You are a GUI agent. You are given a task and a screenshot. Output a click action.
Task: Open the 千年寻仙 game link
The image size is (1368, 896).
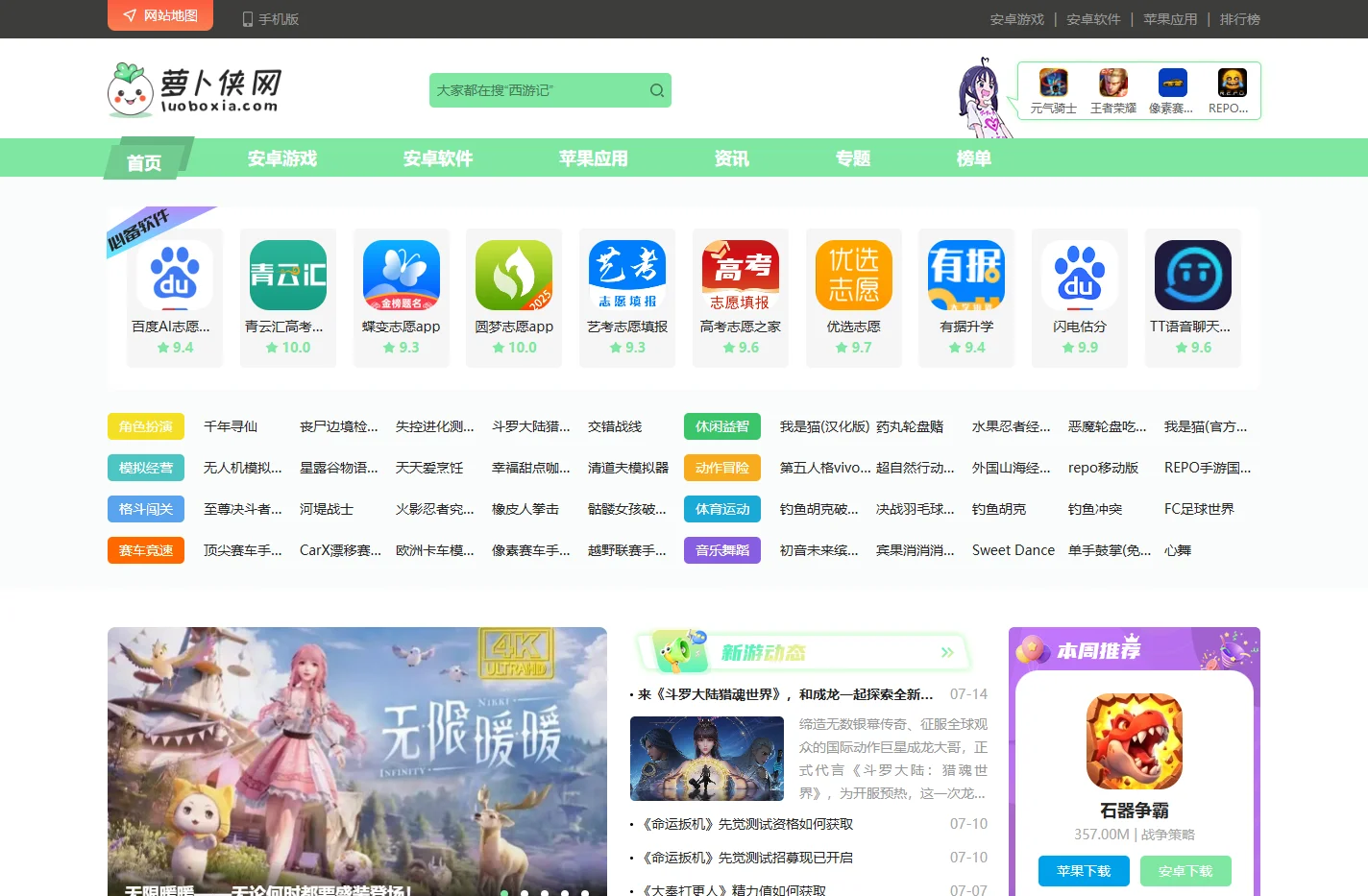(x=231, y=426)
